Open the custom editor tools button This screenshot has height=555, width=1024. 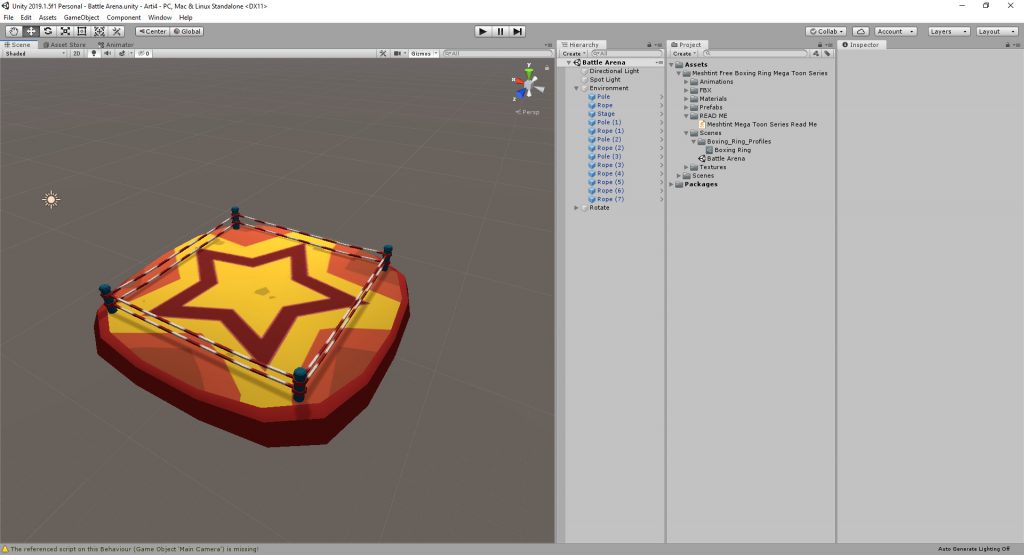coord(116,31)
